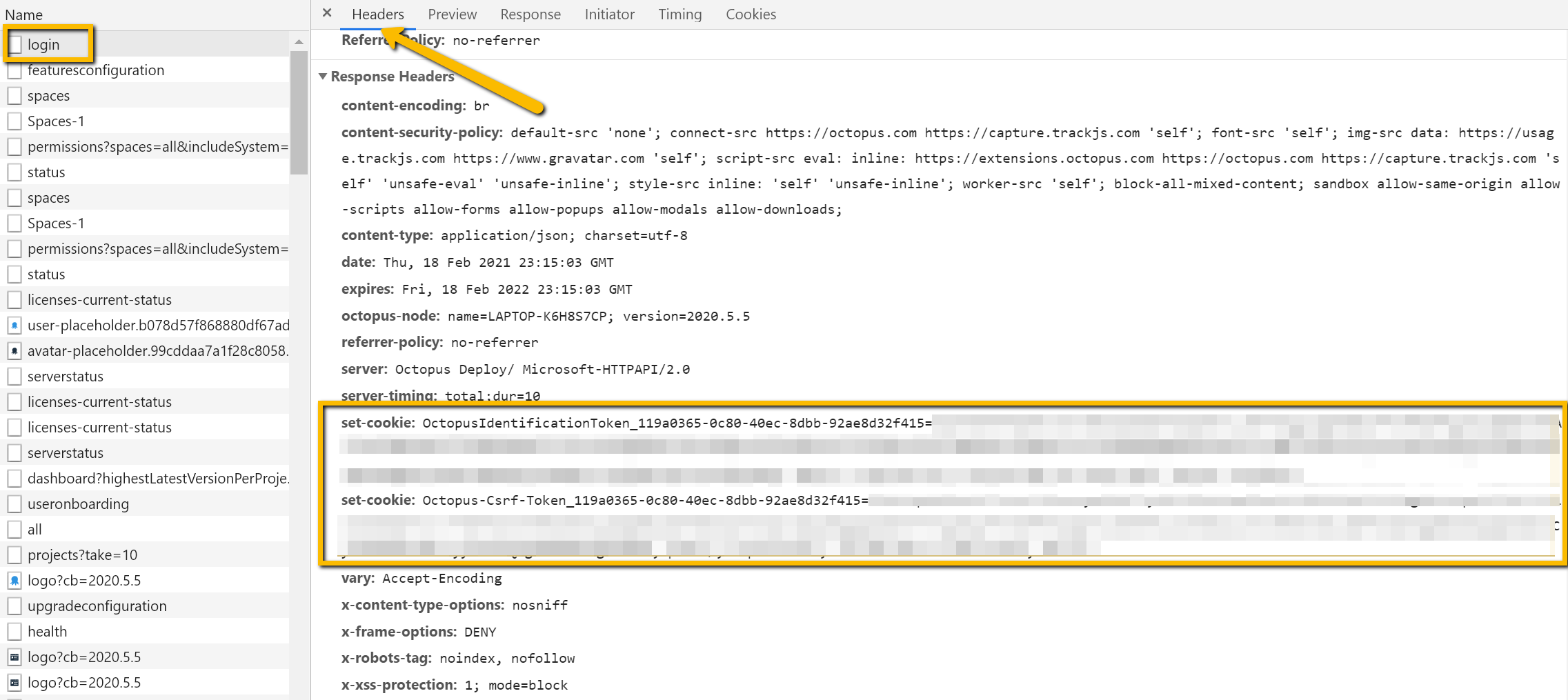The width and height of the screenshot is (1568, 700).
Task: Click the octopus icon beside user-placeholder request
Action: (x=14, y=325)
